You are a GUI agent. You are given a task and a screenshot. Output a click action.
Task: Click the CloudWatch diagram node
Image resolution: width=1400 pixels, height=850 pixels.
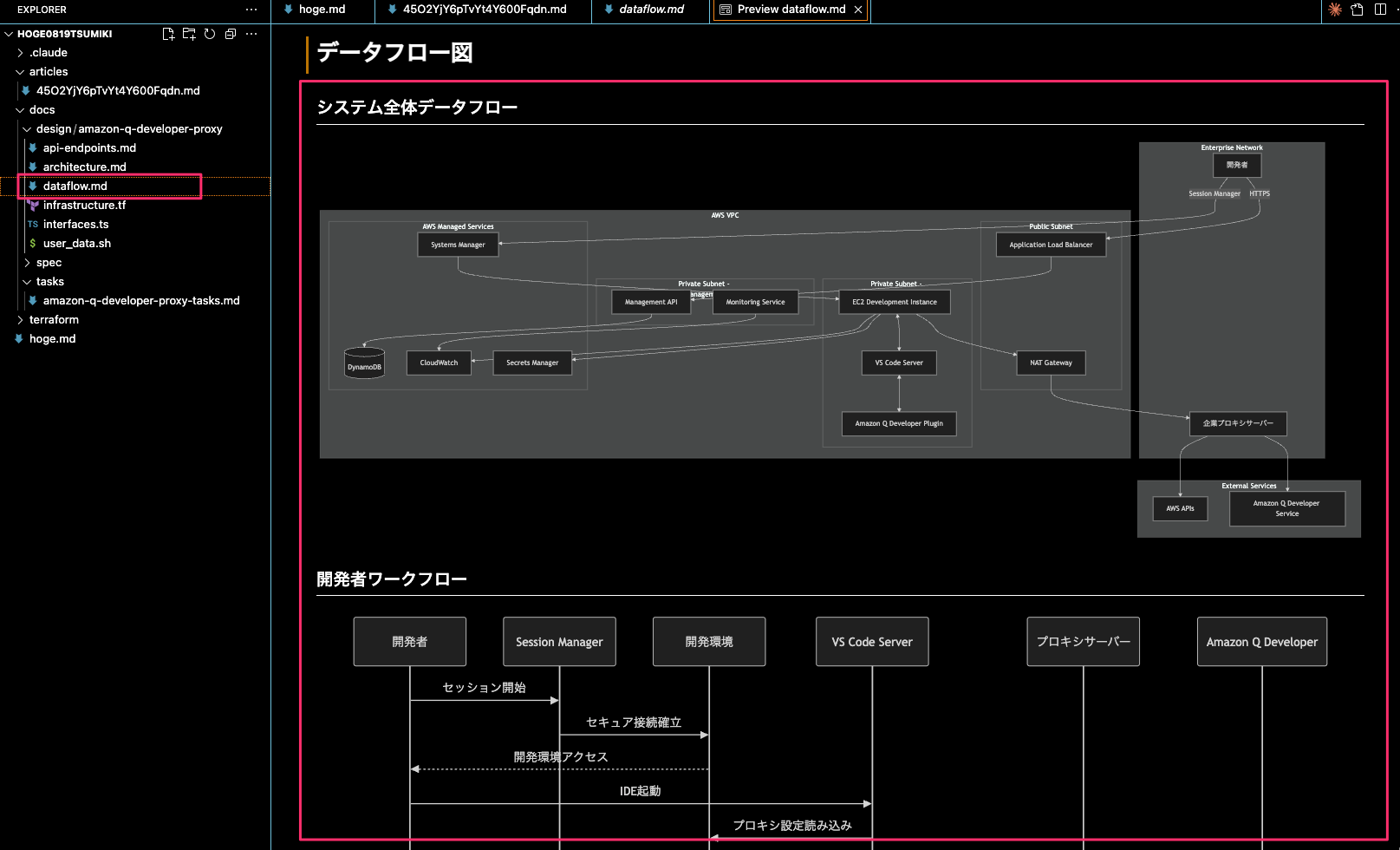[x=439, y=363]
